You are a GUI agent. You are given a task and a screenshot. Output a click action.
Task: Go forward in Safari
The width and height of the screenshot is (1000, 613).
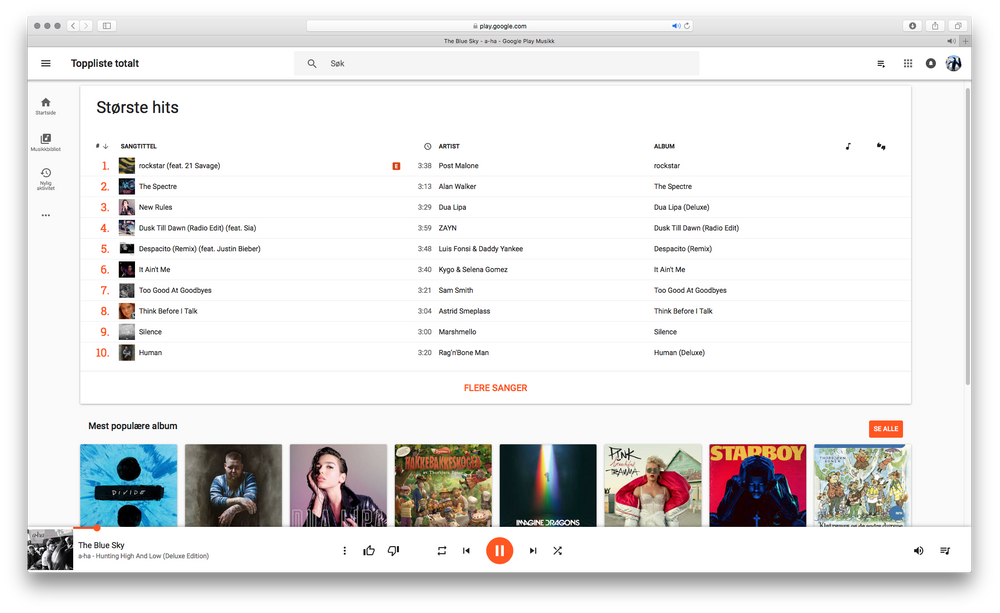(x=86, y=26)
